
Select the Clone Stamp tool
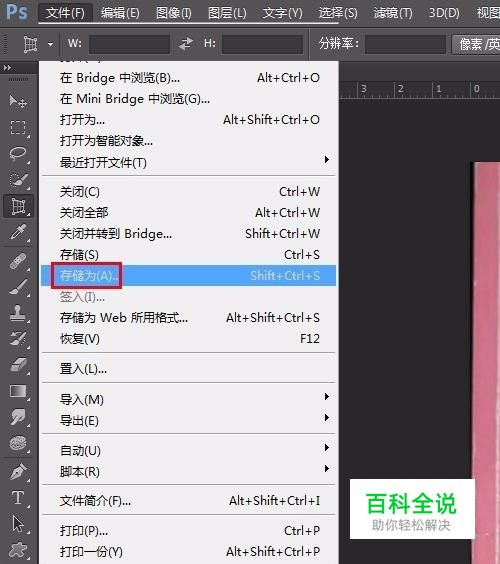click(17, 313)
